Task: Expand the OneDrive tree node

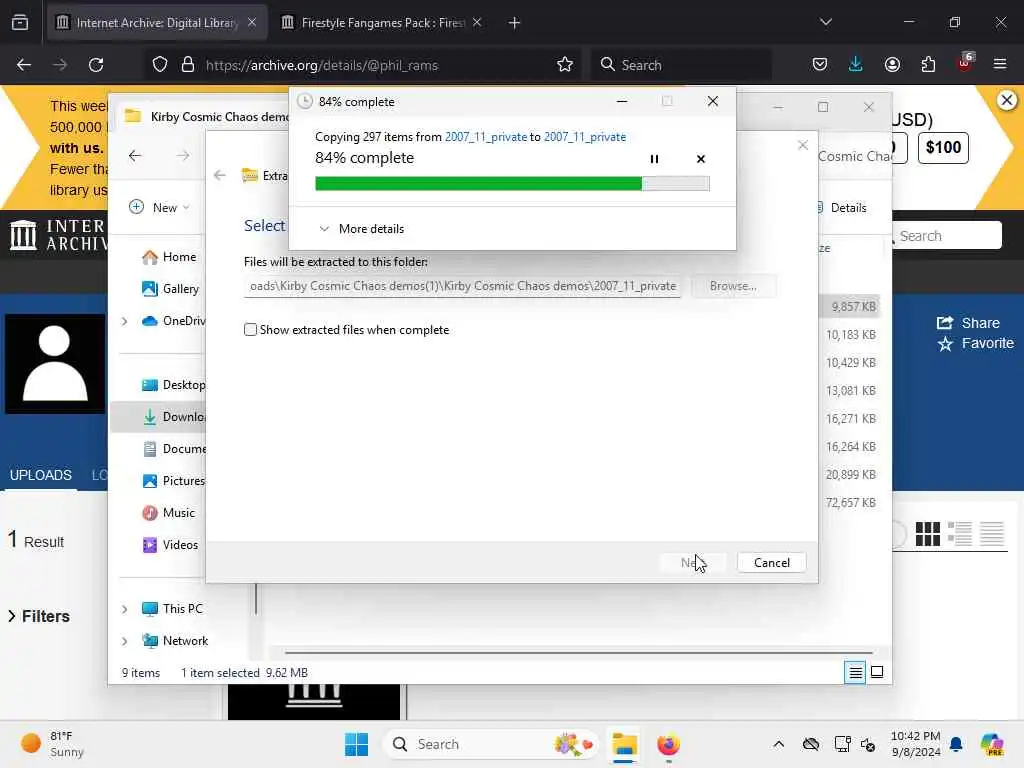Action: [x=125, y=321]
